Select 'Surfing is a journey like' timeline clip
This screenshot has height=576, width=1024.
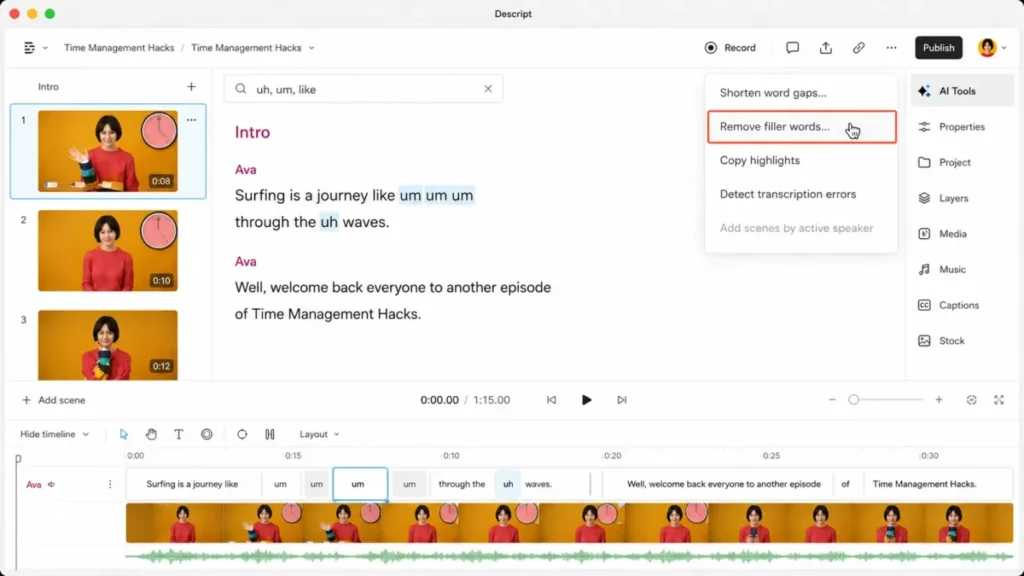point(193,484)
